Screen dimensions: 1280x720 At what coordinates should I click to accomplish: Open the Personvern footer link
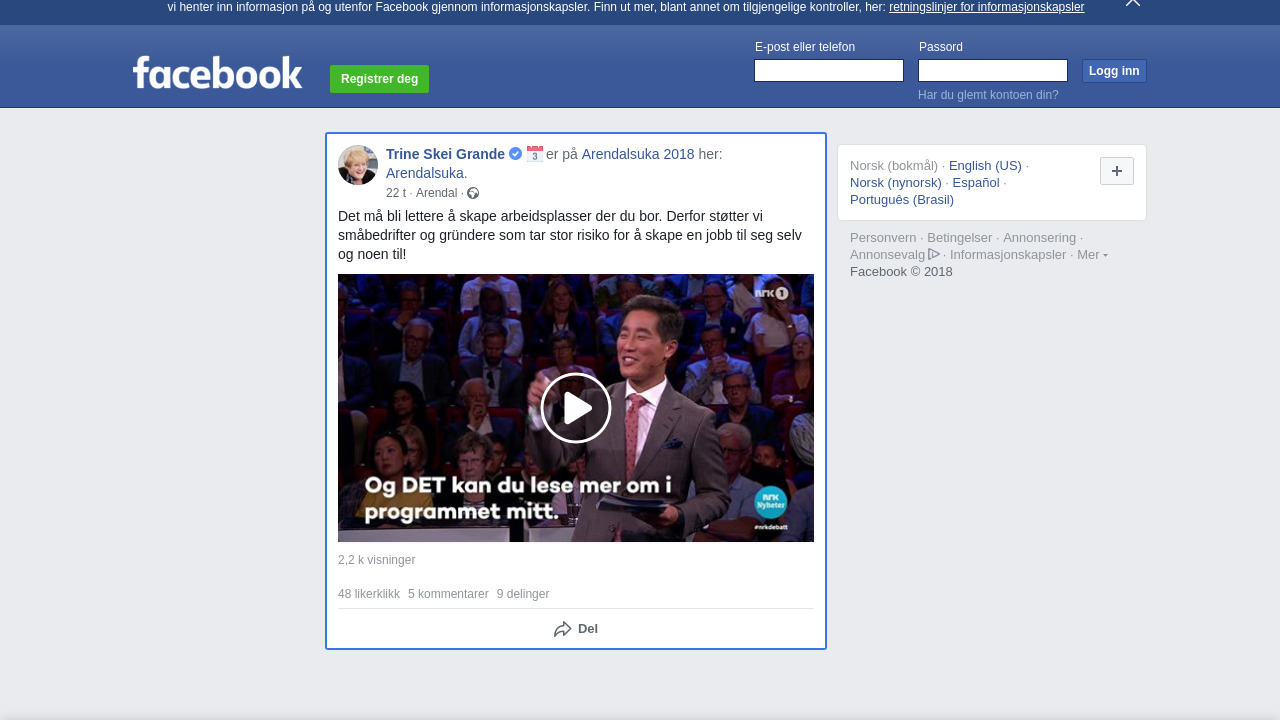883,238
